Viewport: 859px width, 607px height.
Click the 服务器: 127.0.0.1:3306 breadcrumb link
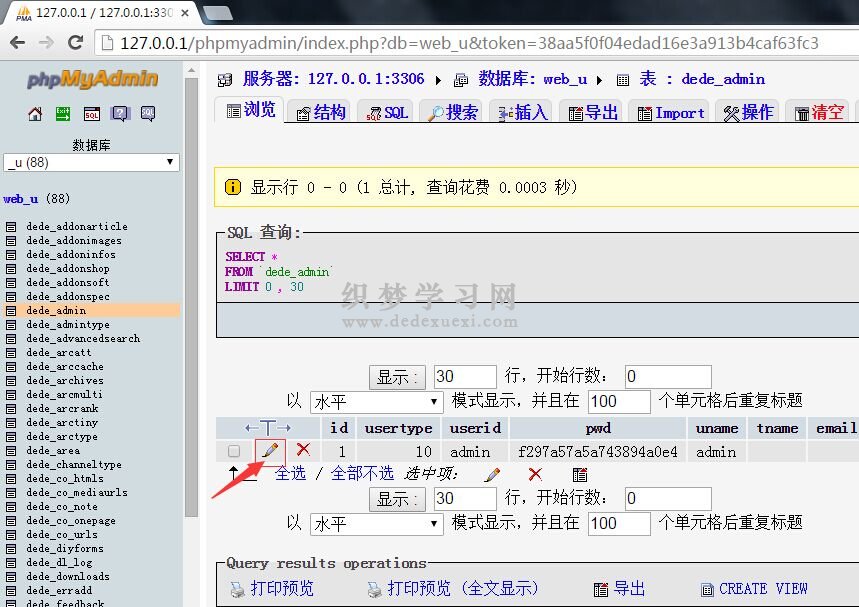click(x=334, y=79)
